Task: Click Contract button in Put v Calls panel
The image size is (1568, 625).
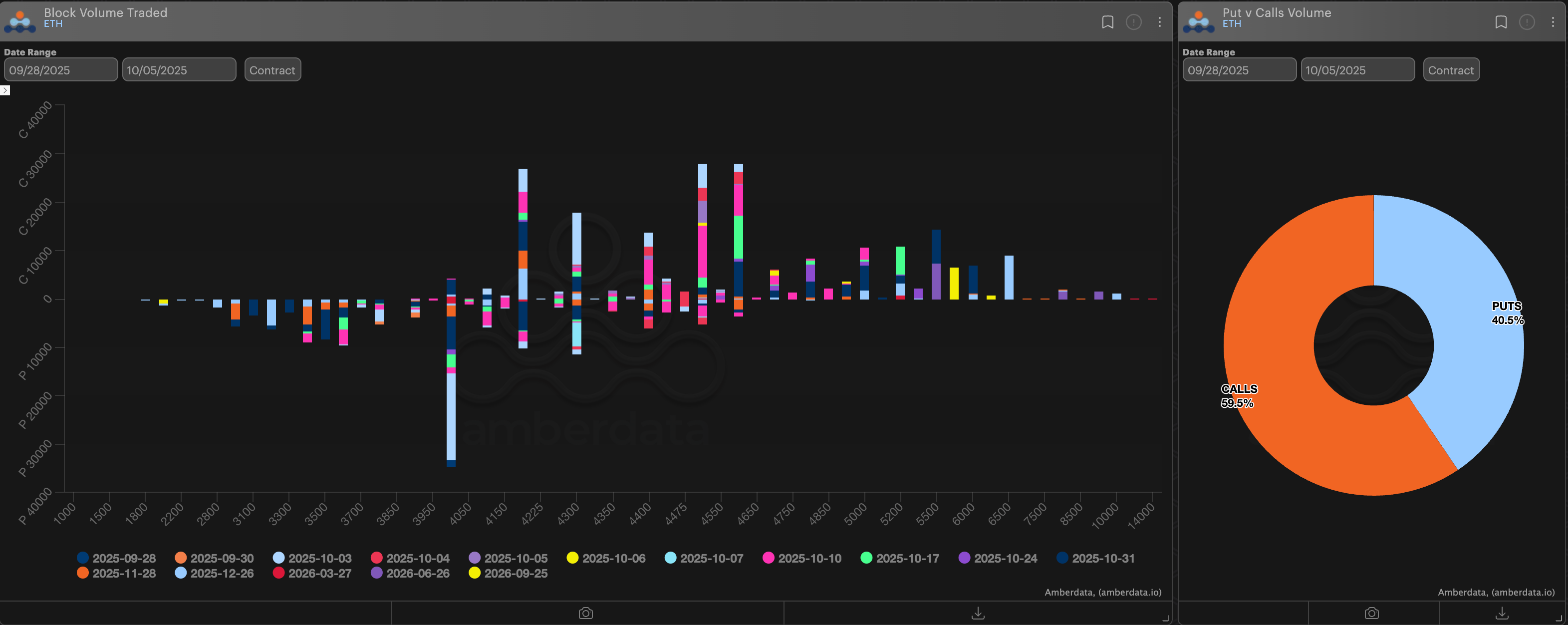Action: click(x=1451, y=70)
